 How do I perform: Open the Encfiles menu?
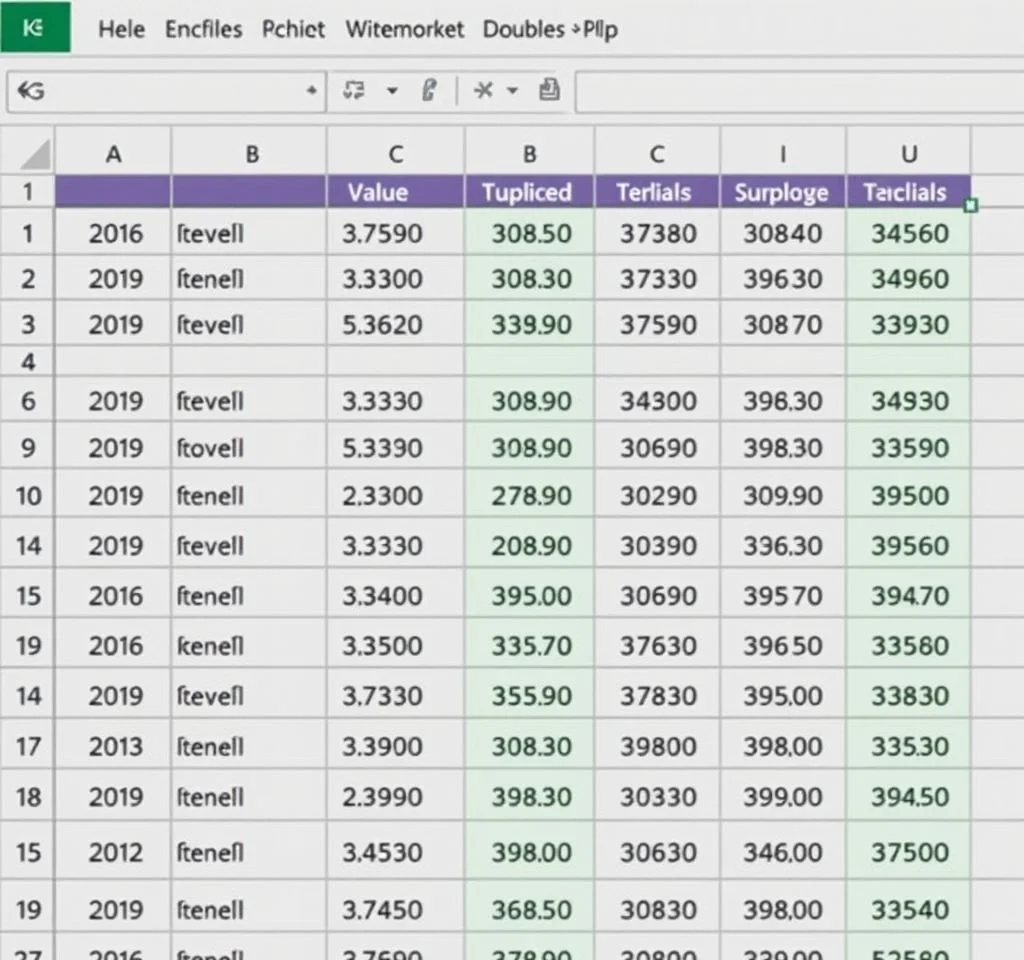click(203, 29)
